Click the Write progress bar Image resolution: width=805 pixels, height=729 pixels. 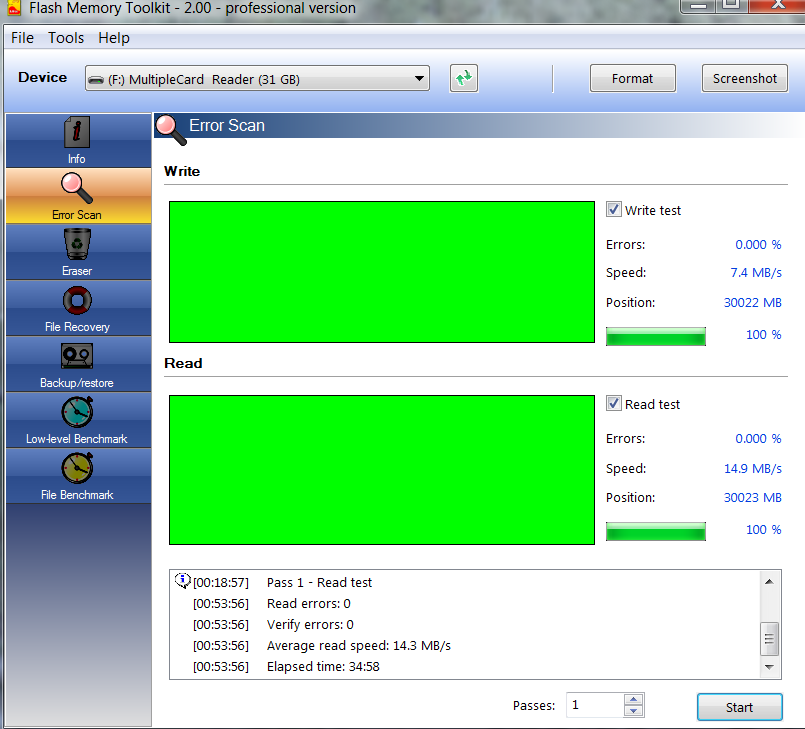point(655,336)
